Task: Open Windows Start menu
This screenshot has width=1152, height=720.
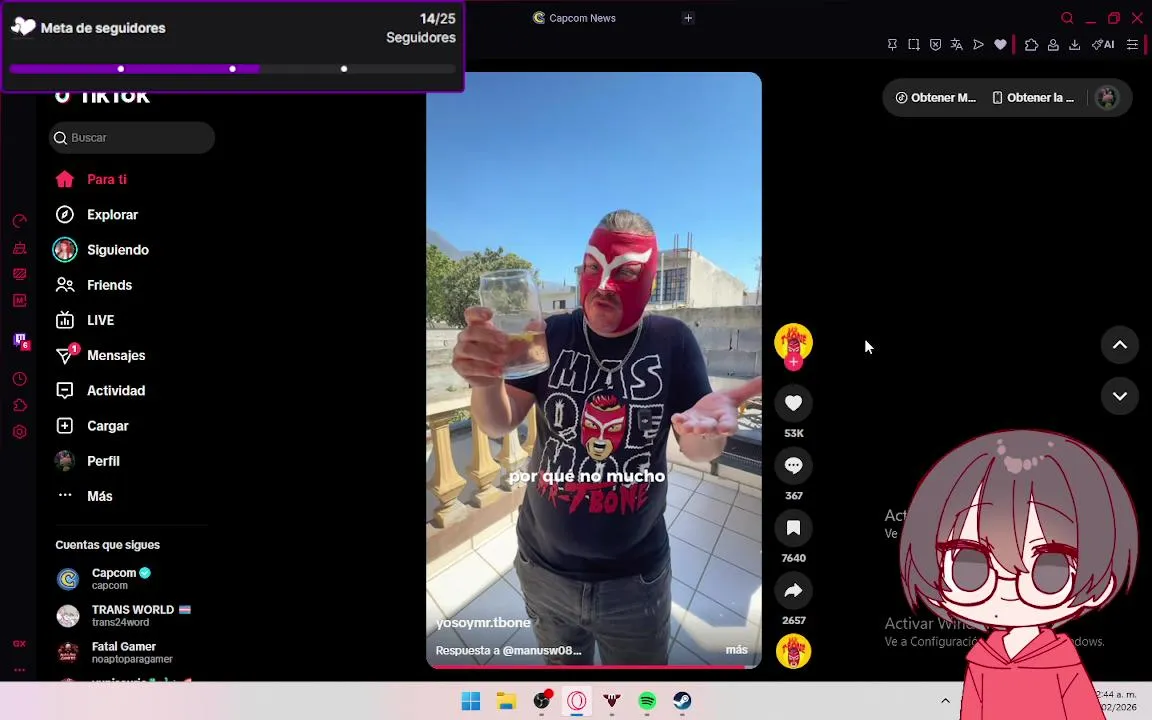Action: [471, 701]
